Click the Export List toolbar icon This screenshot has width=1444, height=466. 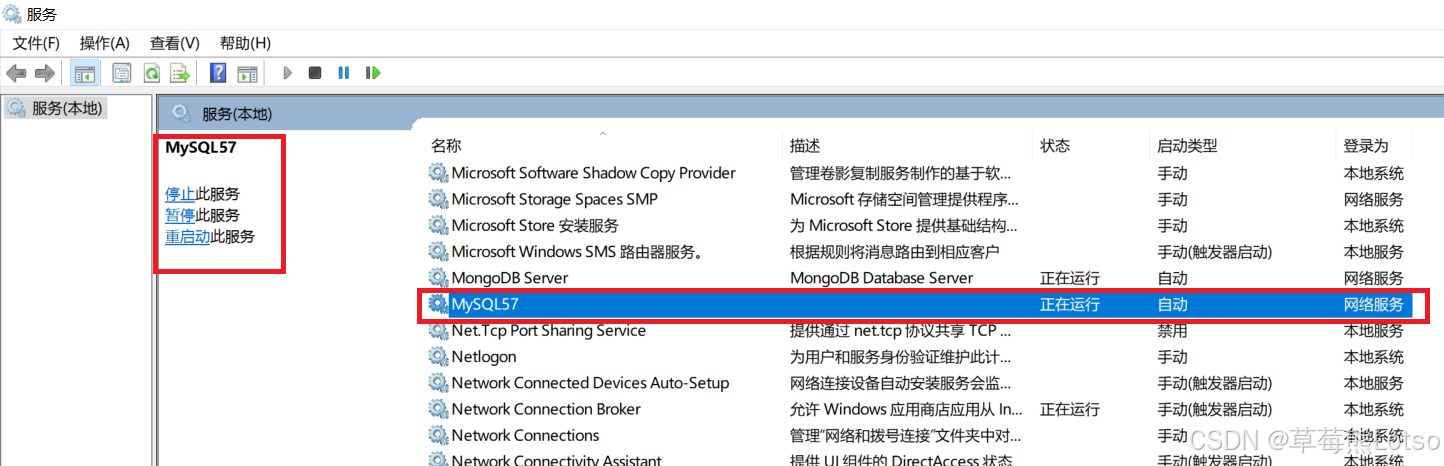tap(180, 73)
